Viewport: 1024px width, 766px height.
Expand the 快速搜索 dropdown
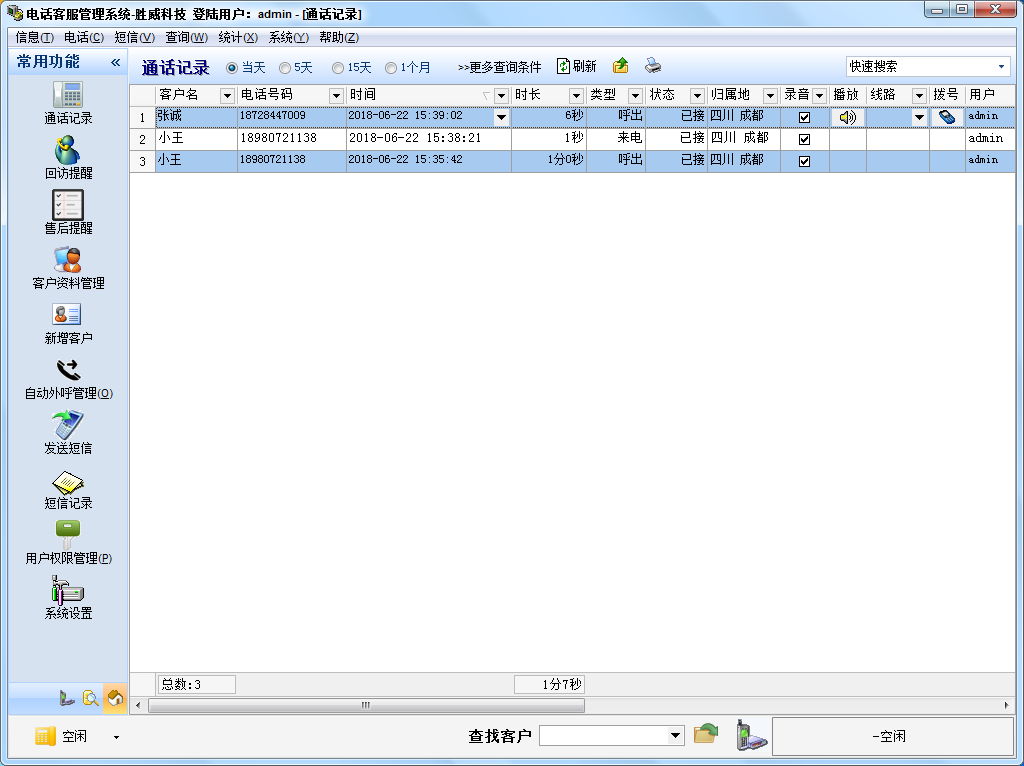point(1001,67)
